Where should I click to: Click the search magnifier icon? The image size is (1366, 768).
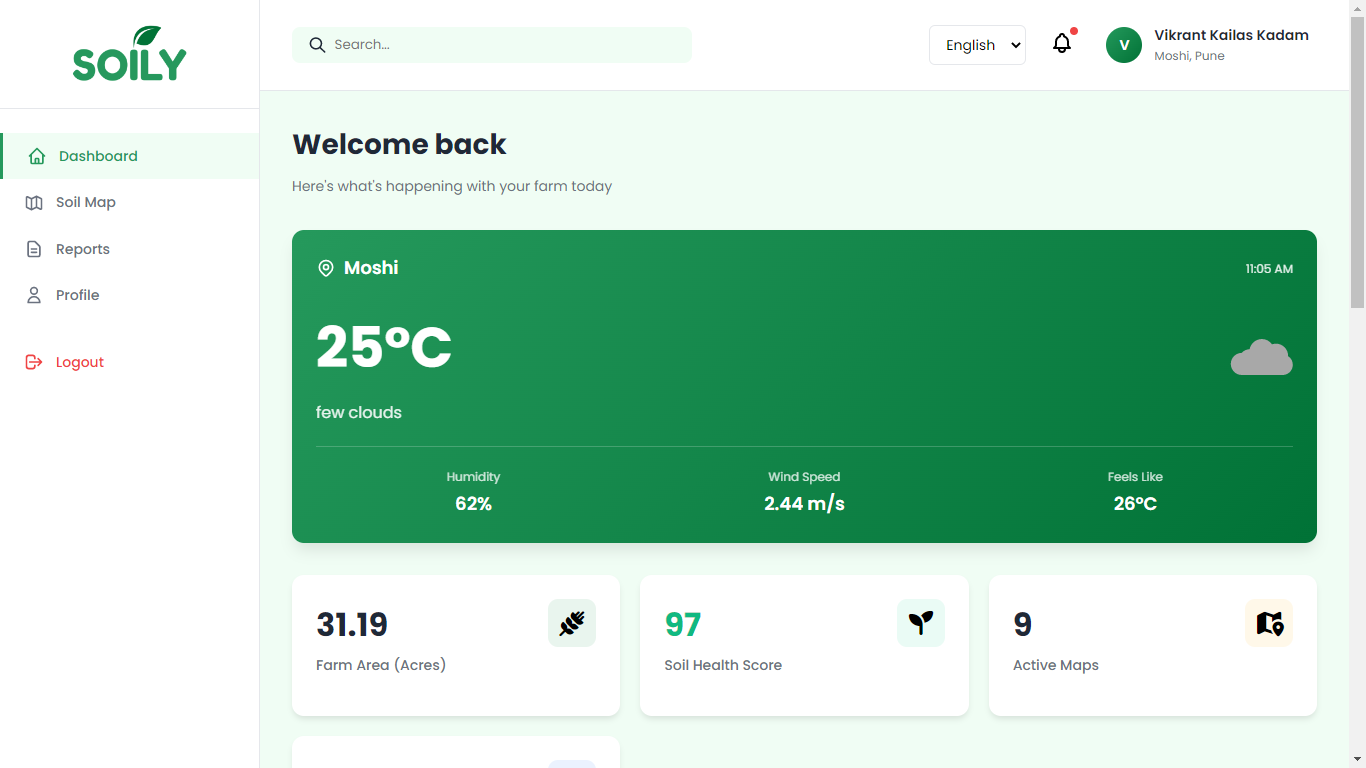[x=317, y=45]
